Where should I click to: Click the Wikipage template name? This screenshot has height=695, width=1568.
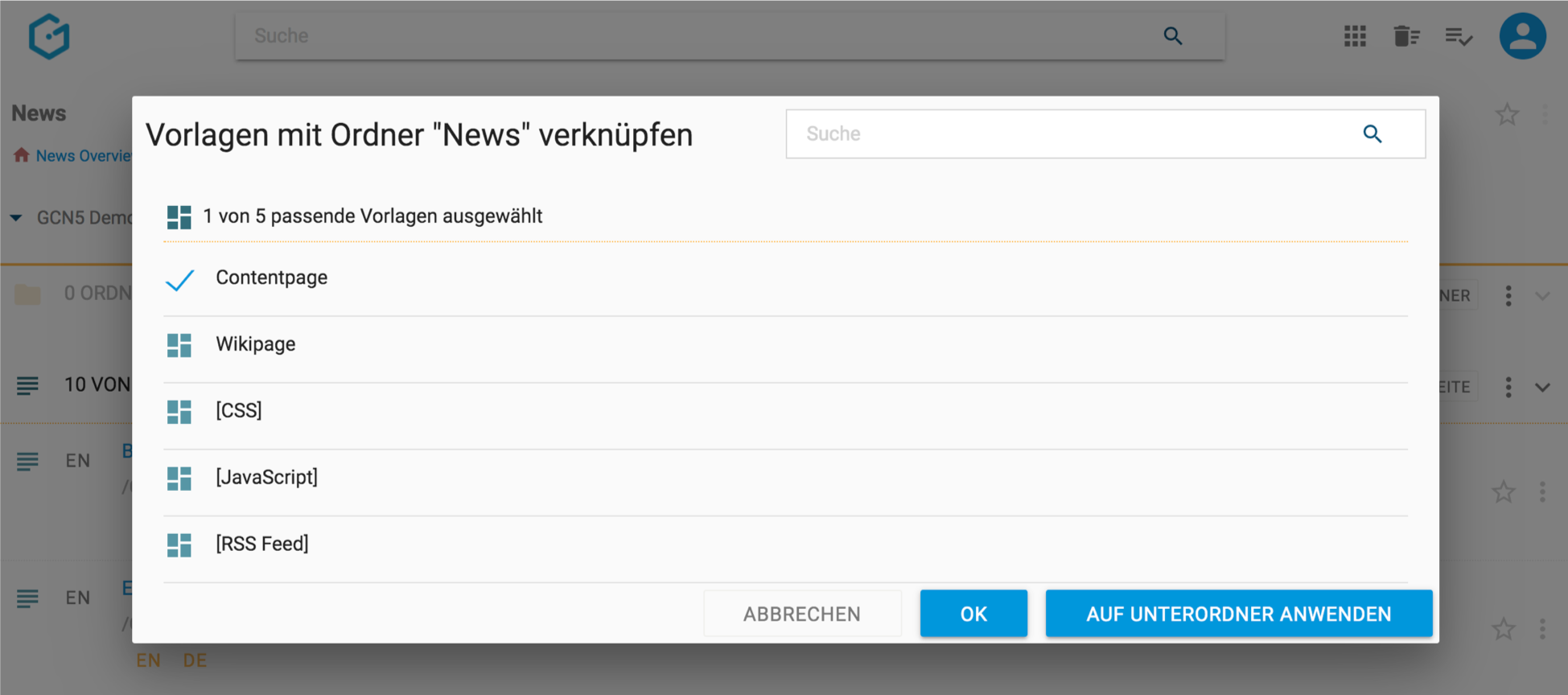(255, 344)
